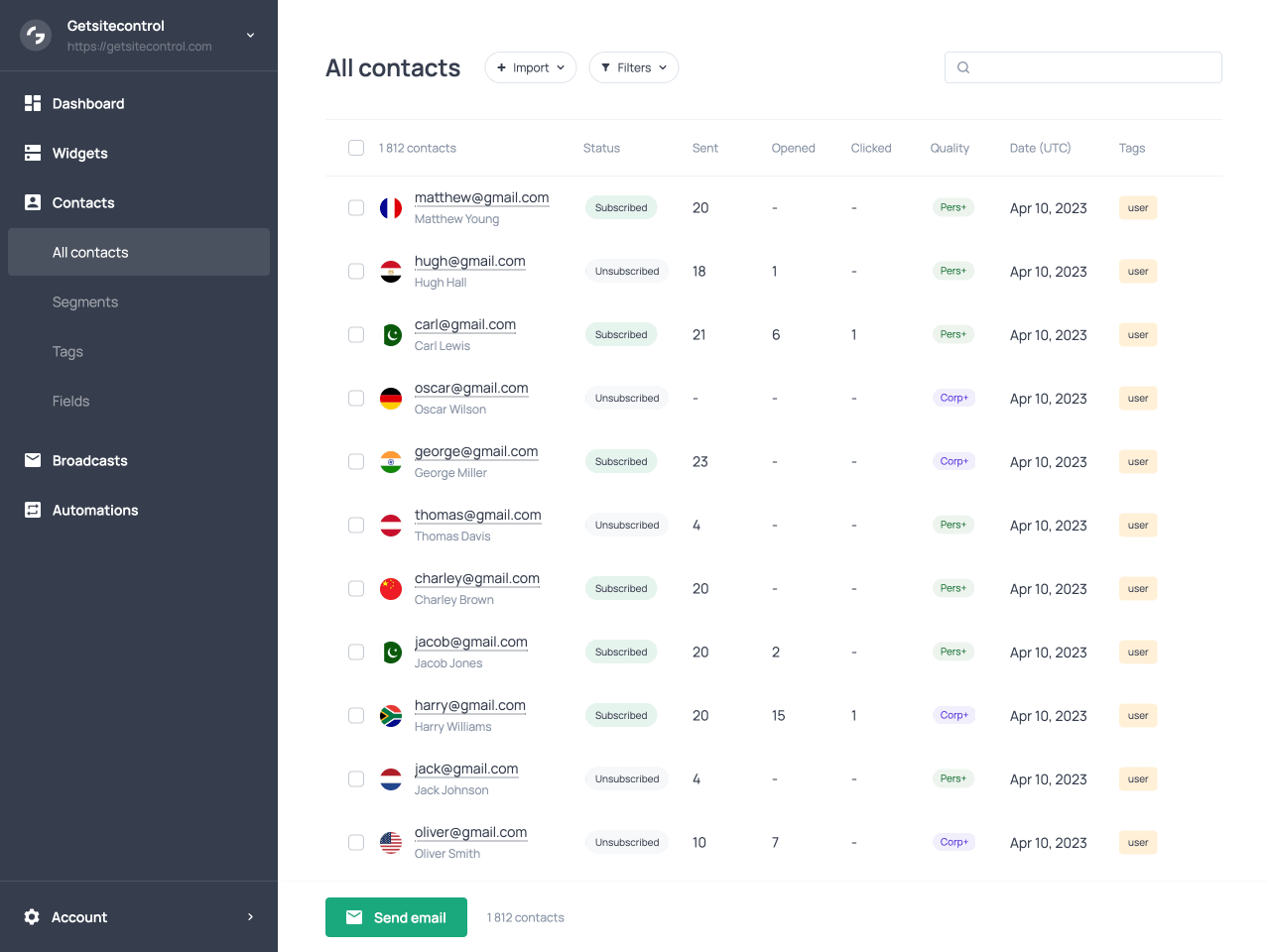This screenshot has height=952, width=1270.
Task: Check the box for carl@gmail.com
Action: click(356, 335)
